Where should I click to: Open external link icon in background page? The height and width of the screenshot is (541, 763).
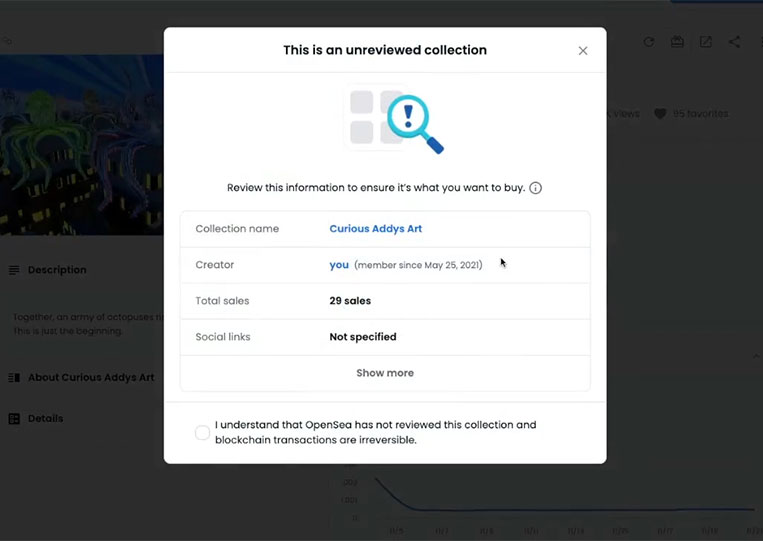(x=706, y=42)
